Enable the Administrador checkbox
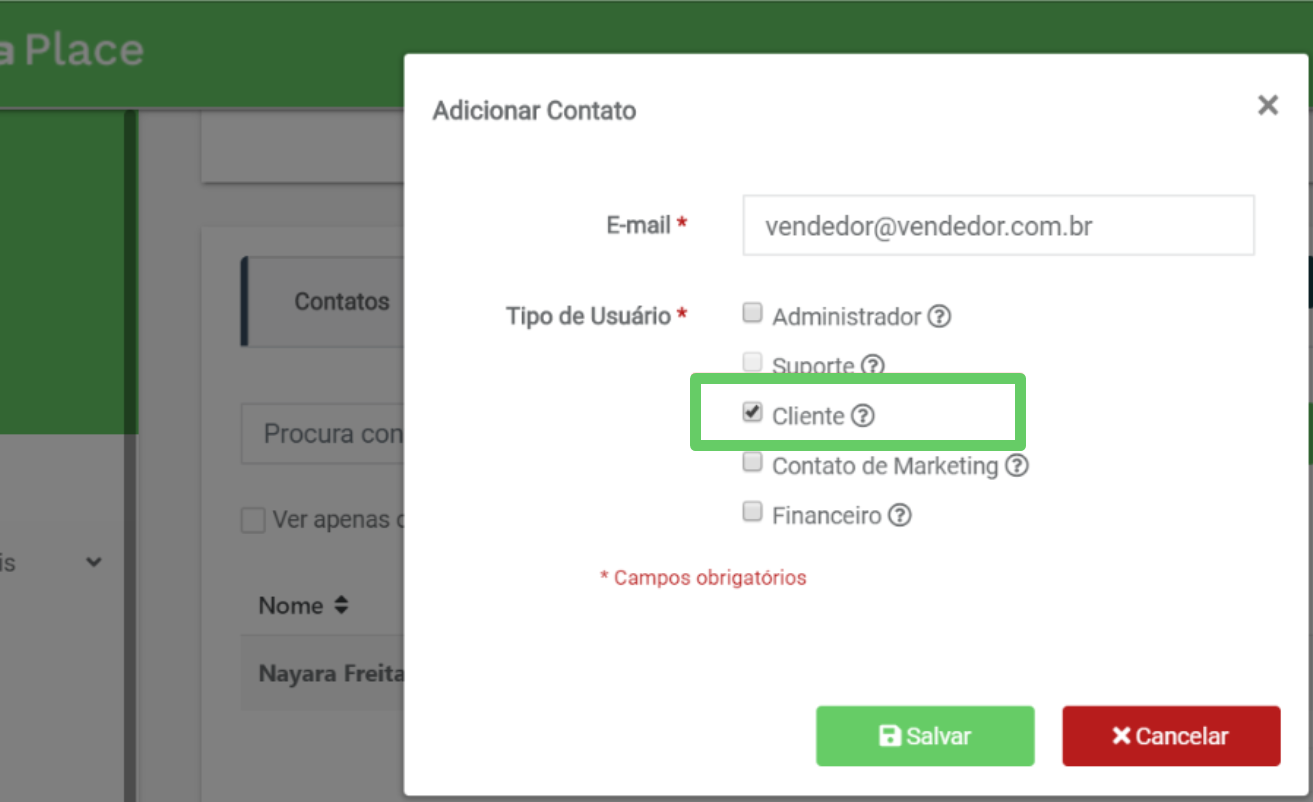 click(752, 314)
